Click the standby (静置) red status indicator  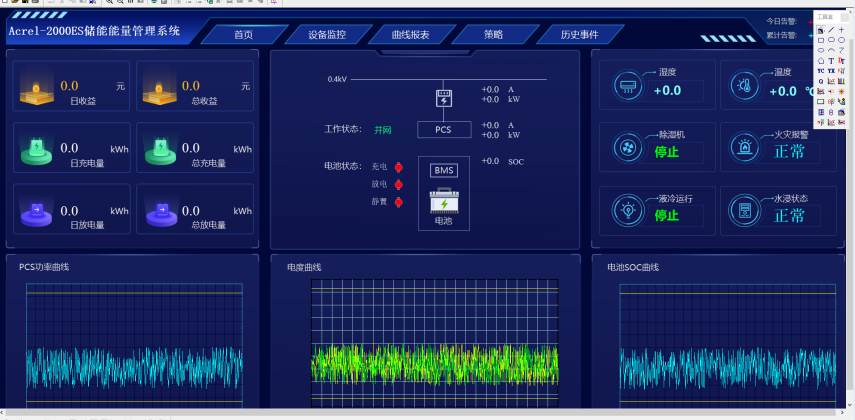pos(398,202)
